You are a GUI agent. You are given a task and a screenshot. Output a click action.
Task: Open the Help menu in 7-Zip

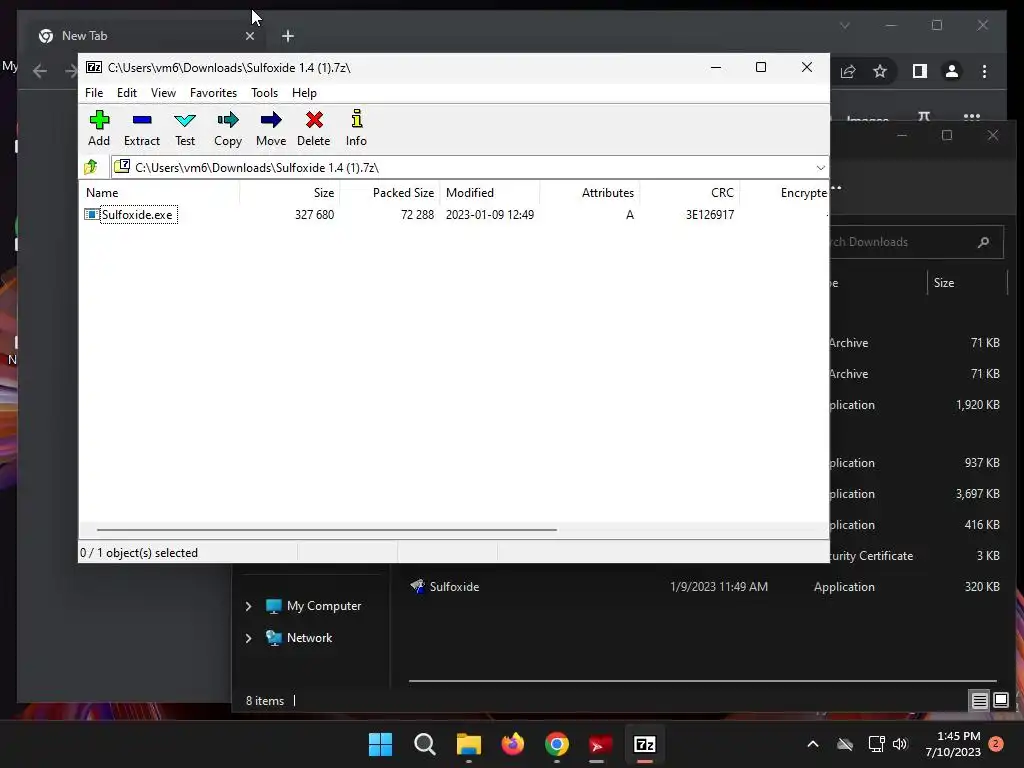tap(304, 93)
